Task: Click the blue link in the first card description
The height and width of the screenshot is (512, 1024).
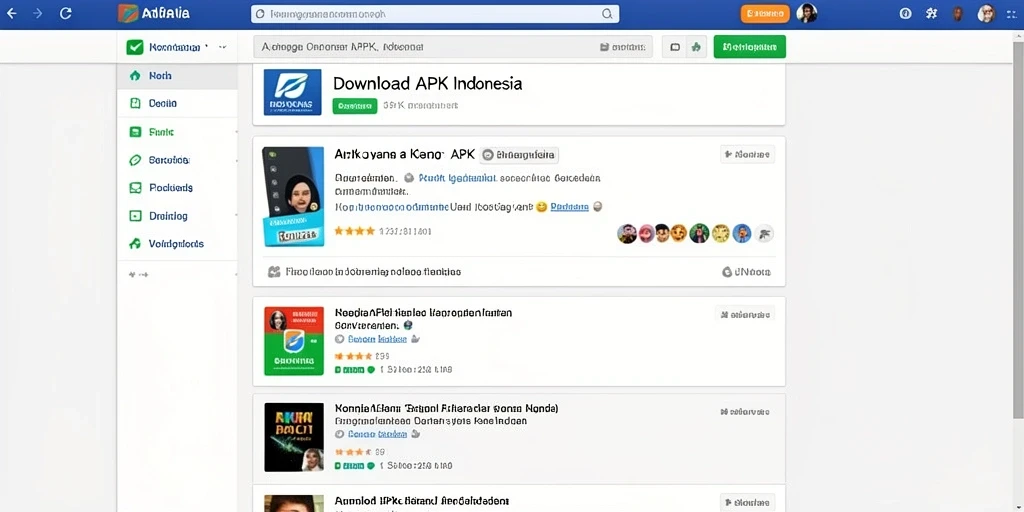Action: coord(457,178)
